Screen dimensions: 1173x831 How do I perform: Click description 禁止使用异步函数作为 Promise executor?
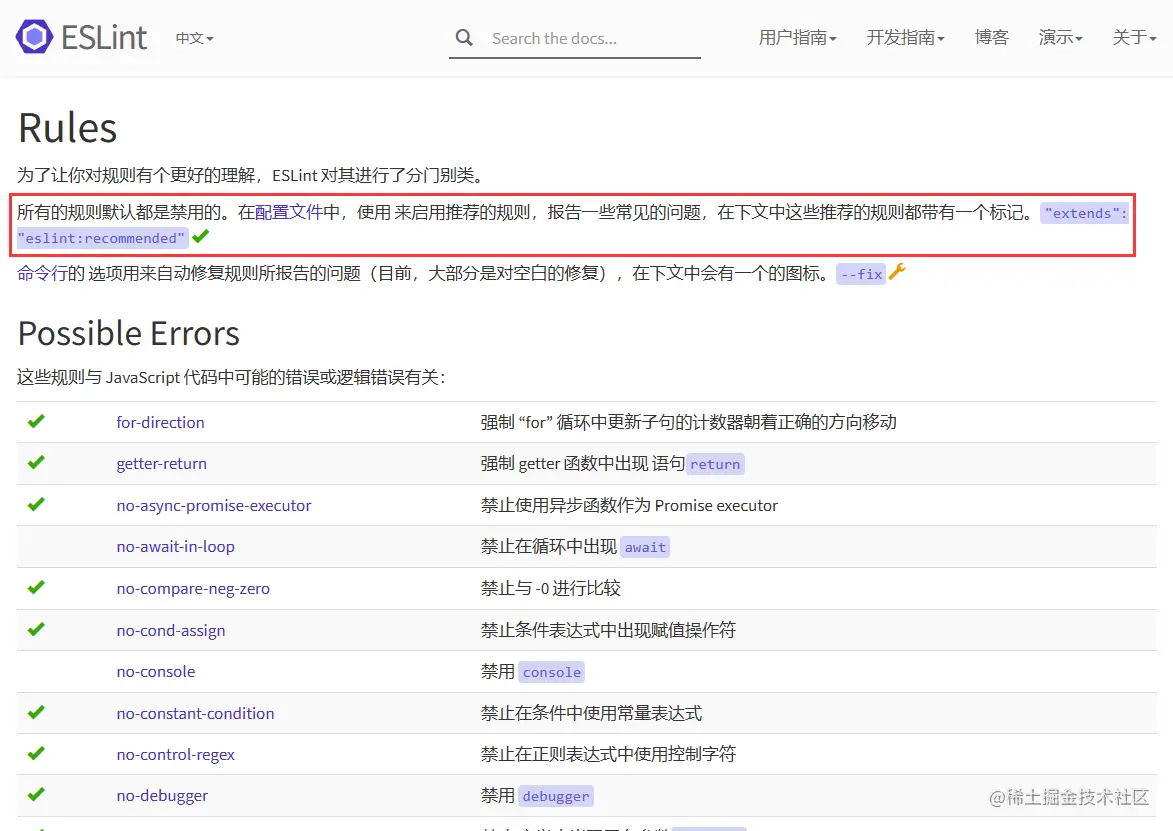pyautogui.click(x=629, y=506)
